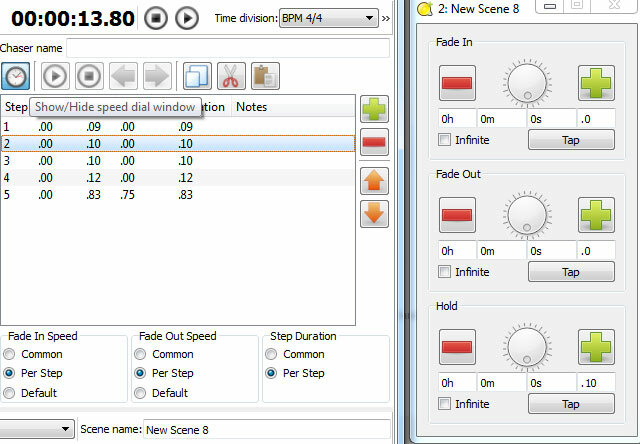
Task: Enable Infinite checkbox under Fade In
Action: [444, 140]
